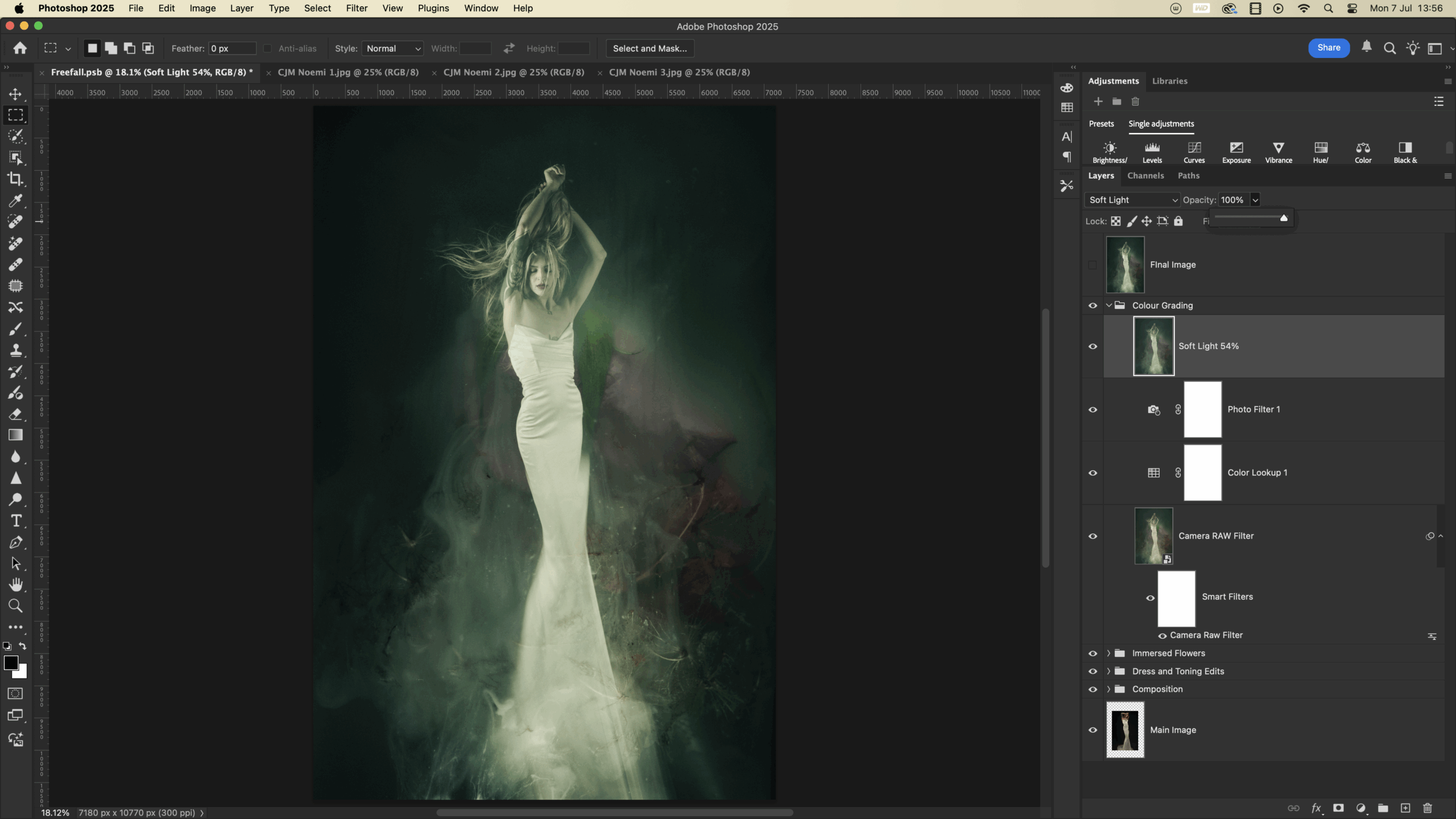Click the blue Share button
Screen dimensions: 1456x819
pos(1329,48)
